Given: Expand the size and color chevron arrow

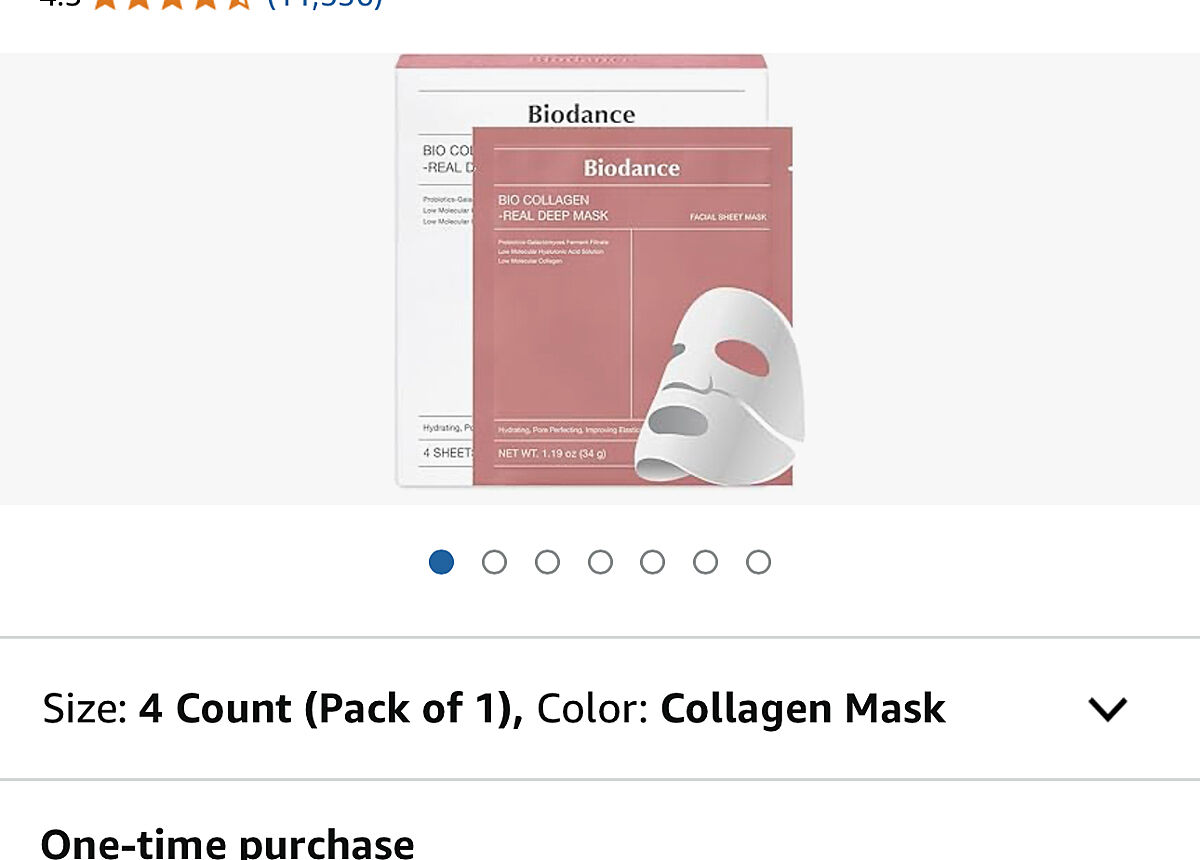Looking at the screenshot, I should 1107,709.
